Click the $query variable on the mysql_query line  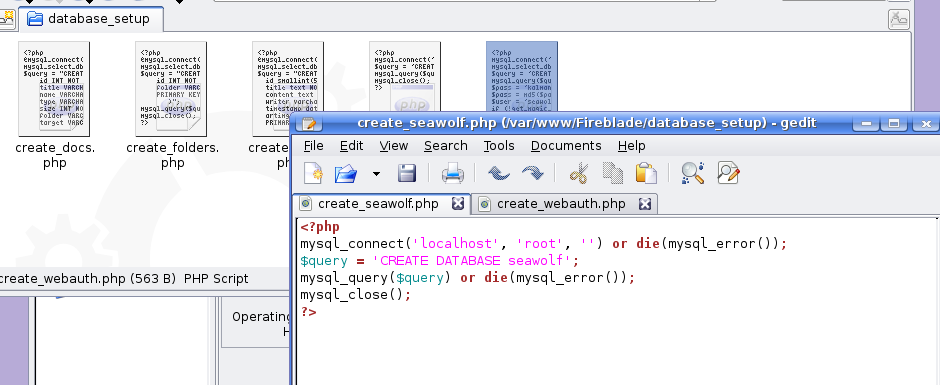coord(420,278)
